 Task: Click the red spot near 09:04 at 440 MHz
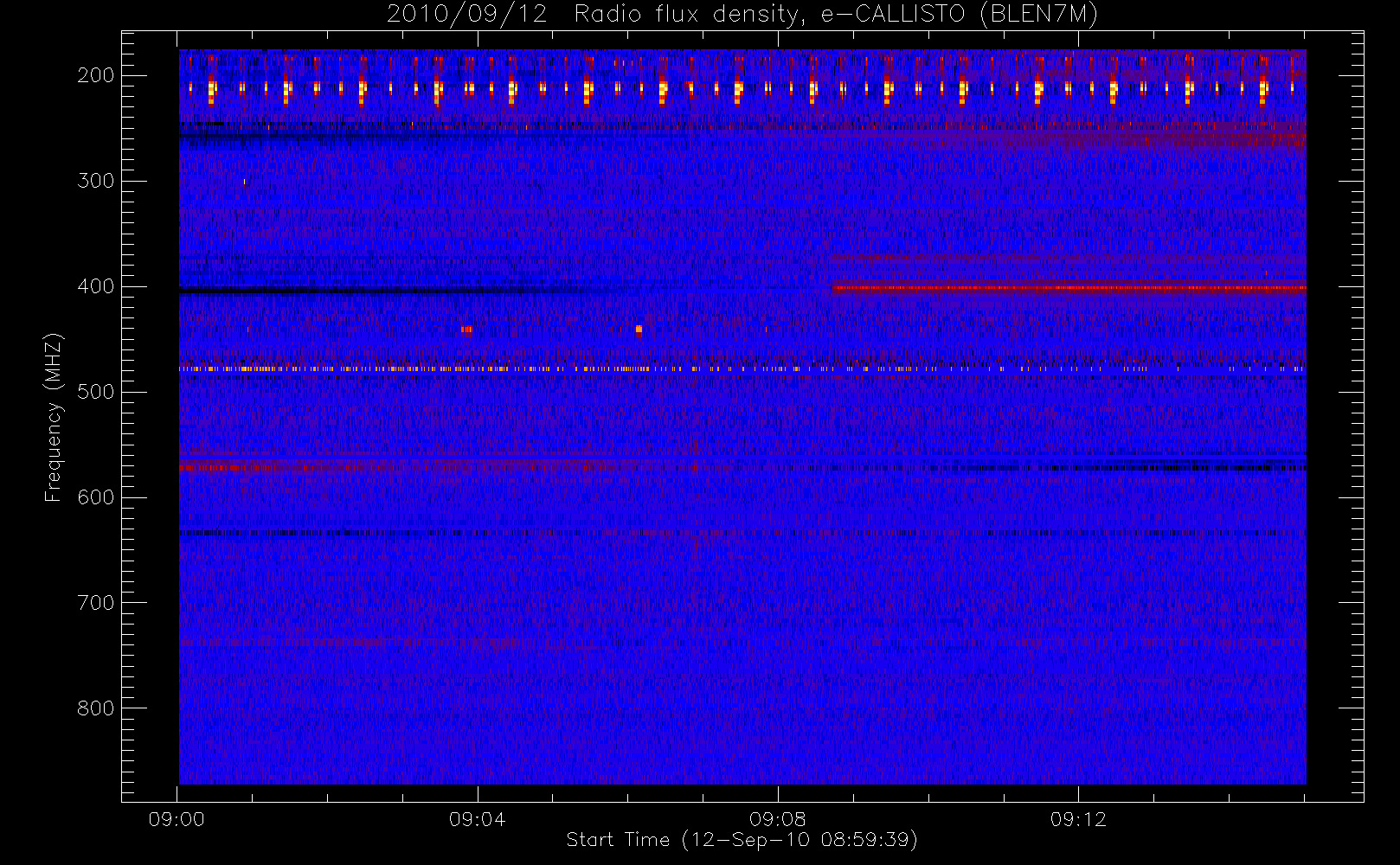click(467, 330)
